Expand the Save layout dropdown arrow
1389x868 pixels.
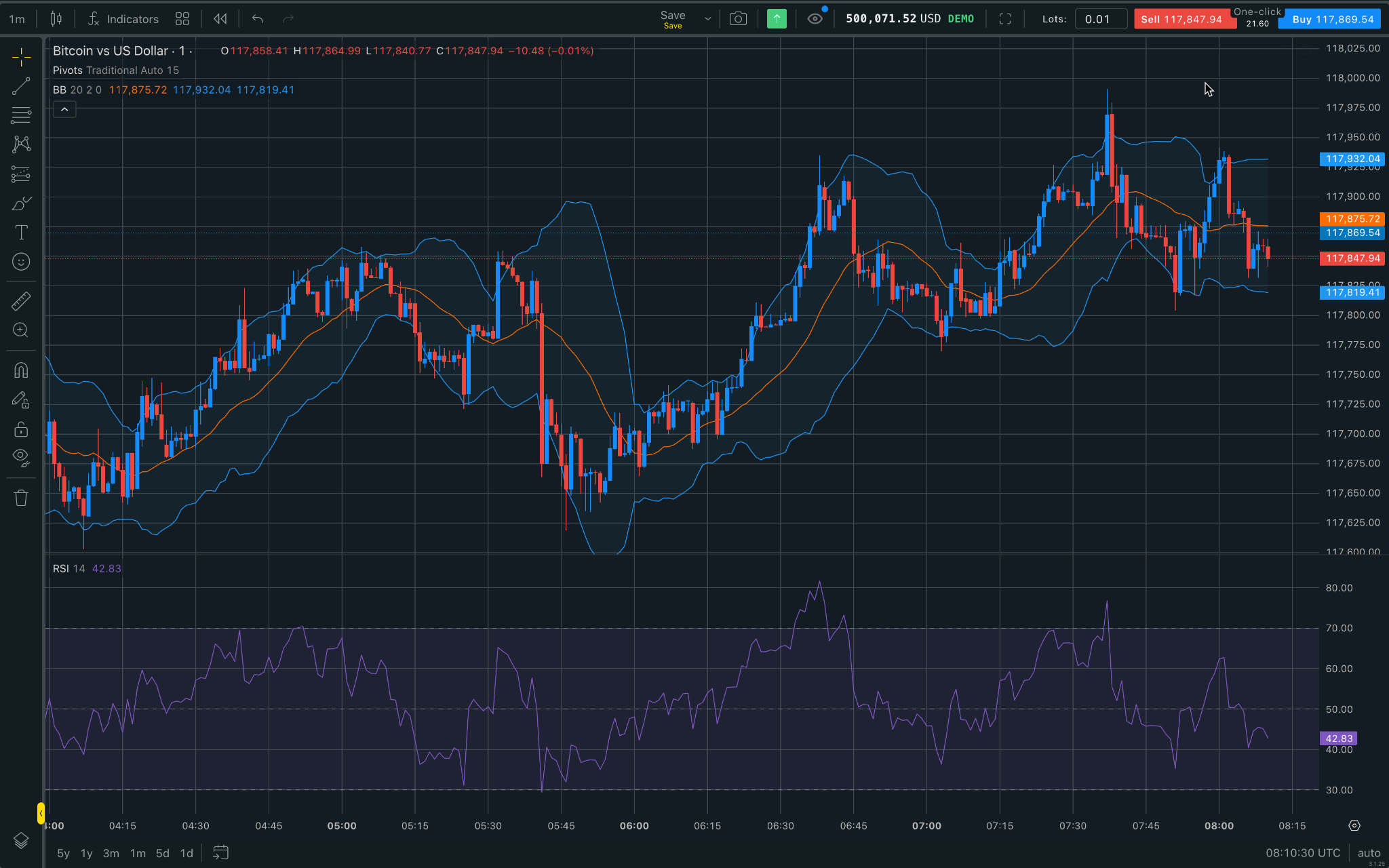tap(707, 19)
